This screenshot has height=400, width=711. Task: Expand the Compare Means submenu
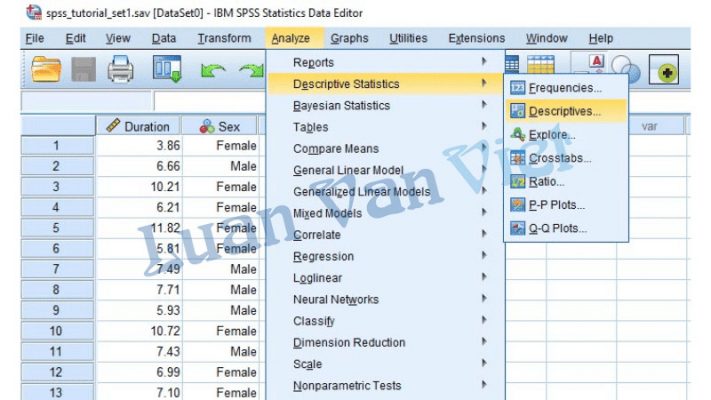click(385, 148)
